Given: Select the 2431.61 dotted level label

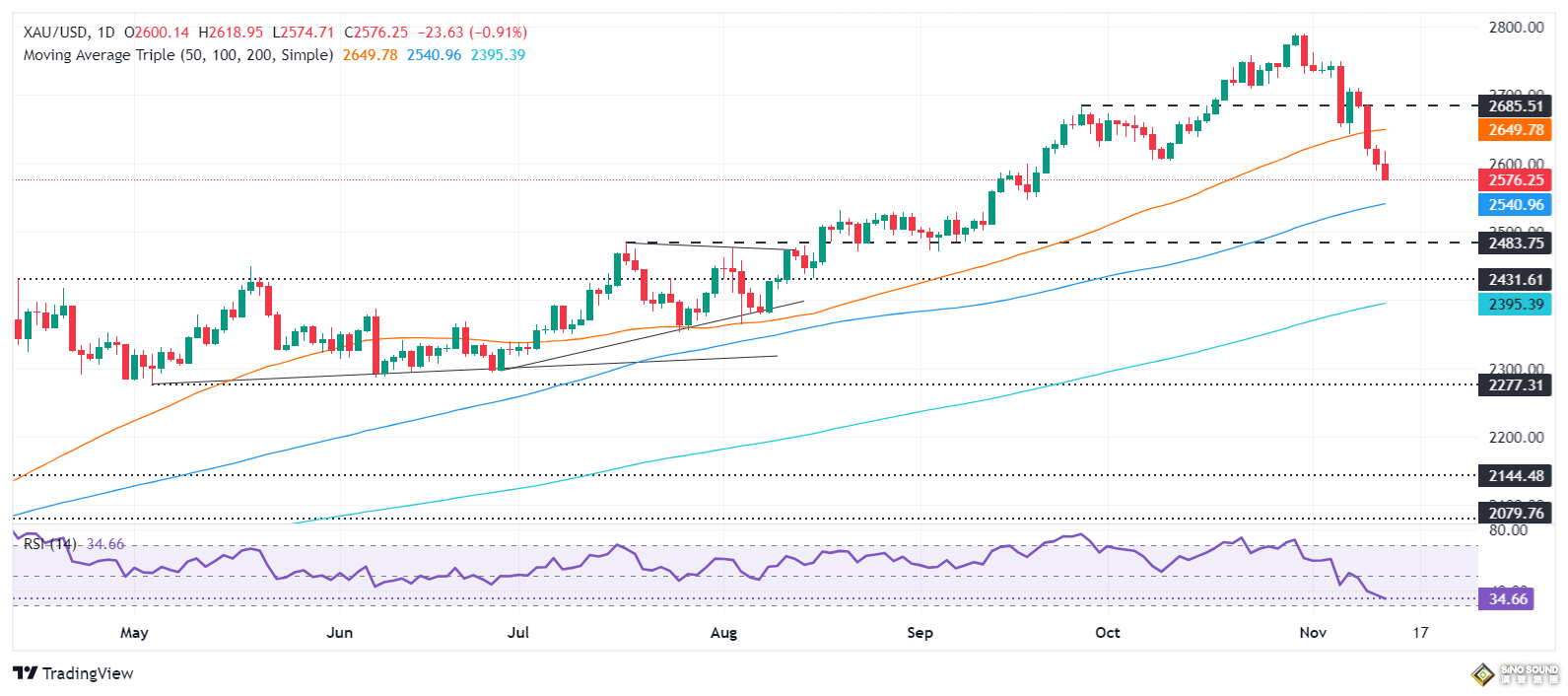Looking at the screenshot, I should [x=1515, y=280].
